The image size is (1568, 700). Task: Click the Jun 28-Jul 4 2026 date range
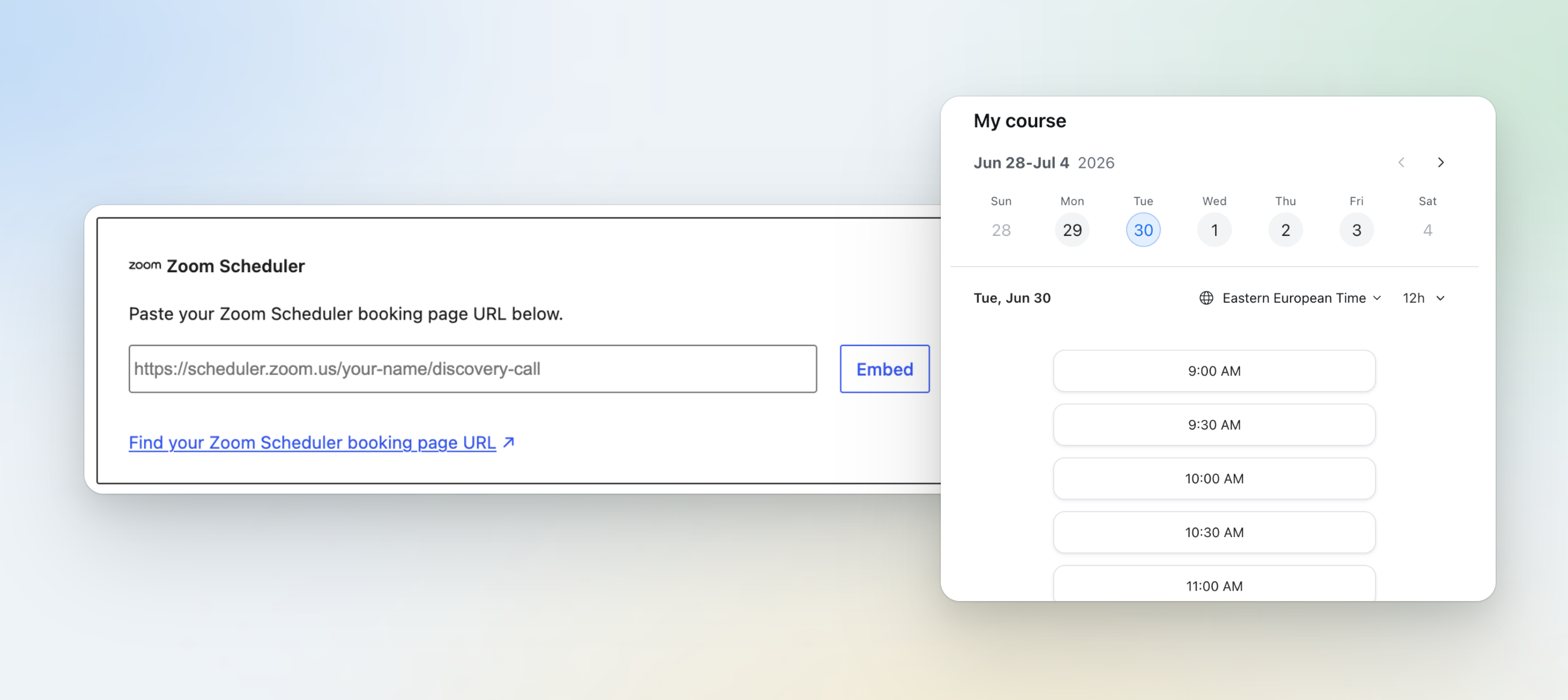[x=1044, y=163]
